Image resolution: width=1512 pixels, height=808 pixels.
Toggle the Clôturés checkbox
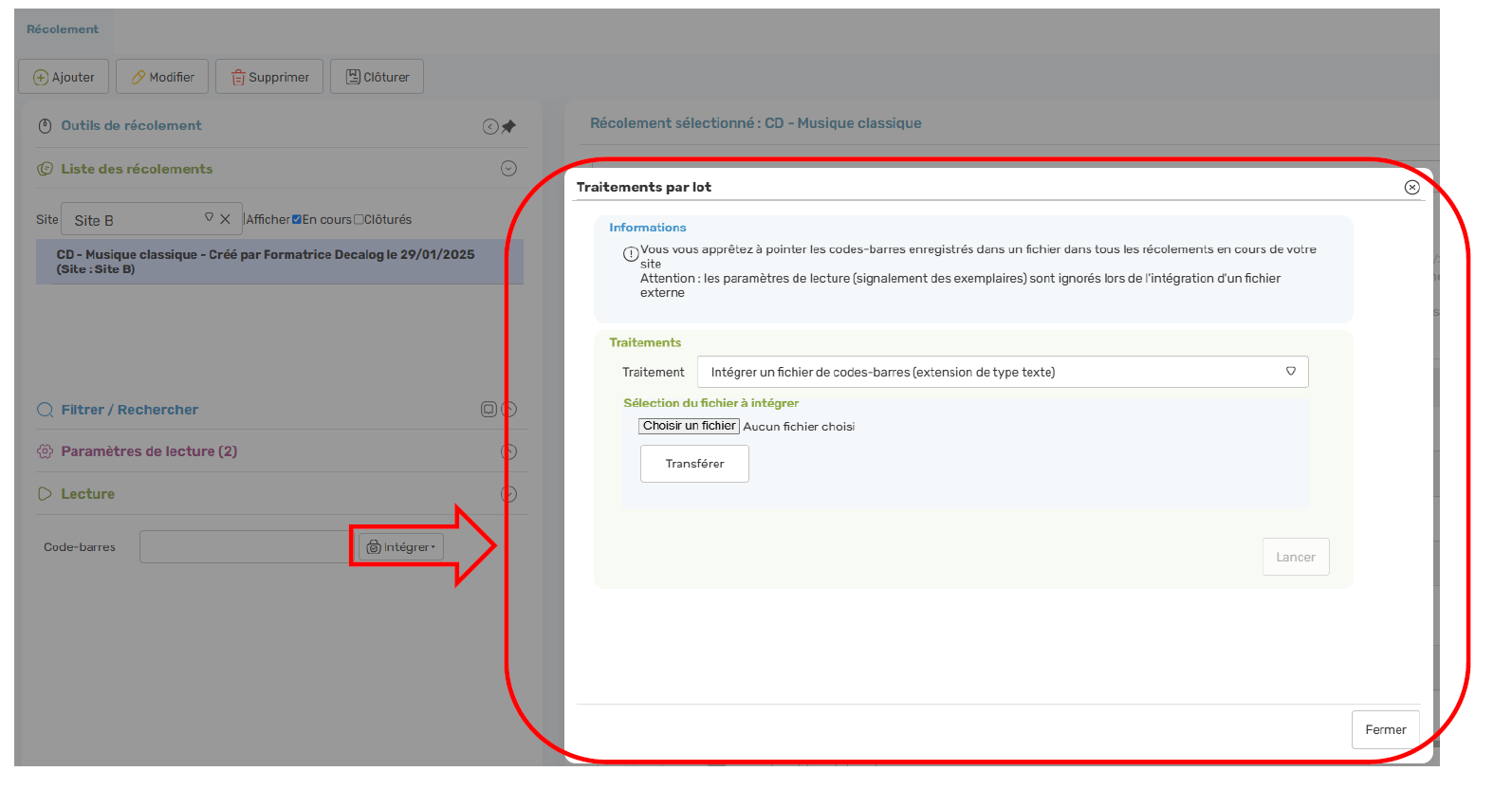point(359,220)
